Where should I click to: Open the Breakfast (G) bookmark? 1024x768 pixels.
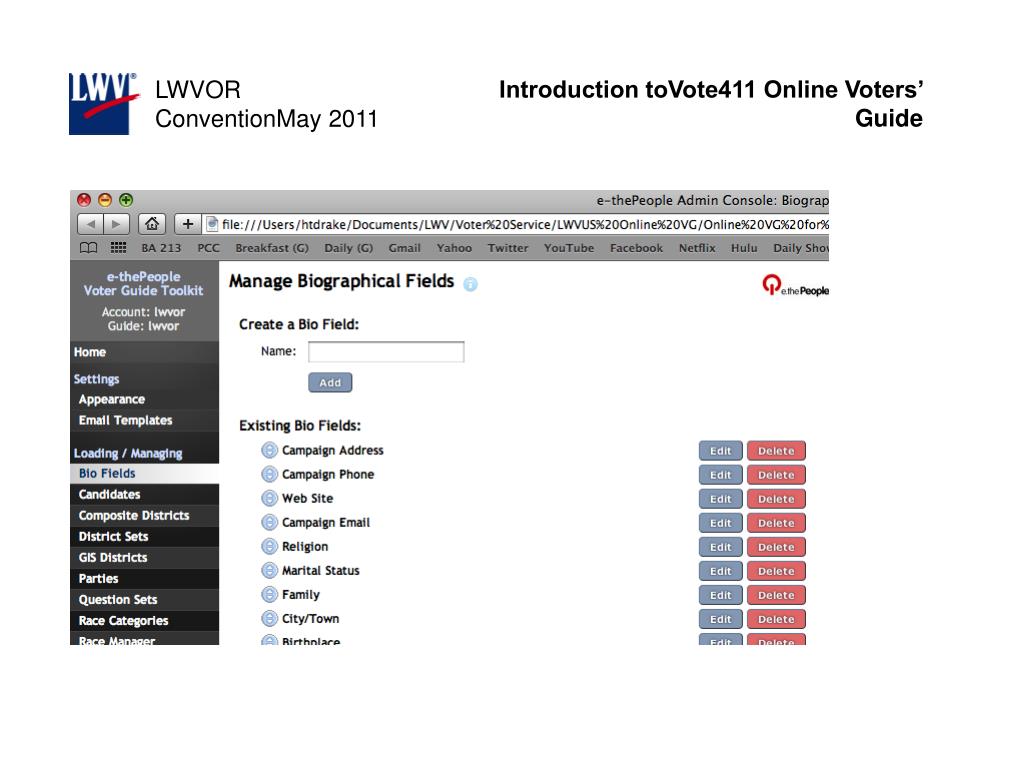(272, 248)
